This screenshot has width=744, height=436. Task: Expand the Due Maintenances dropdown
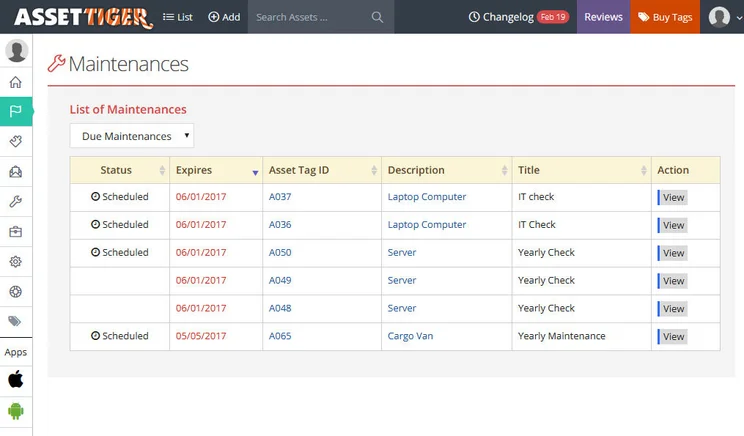132,136
